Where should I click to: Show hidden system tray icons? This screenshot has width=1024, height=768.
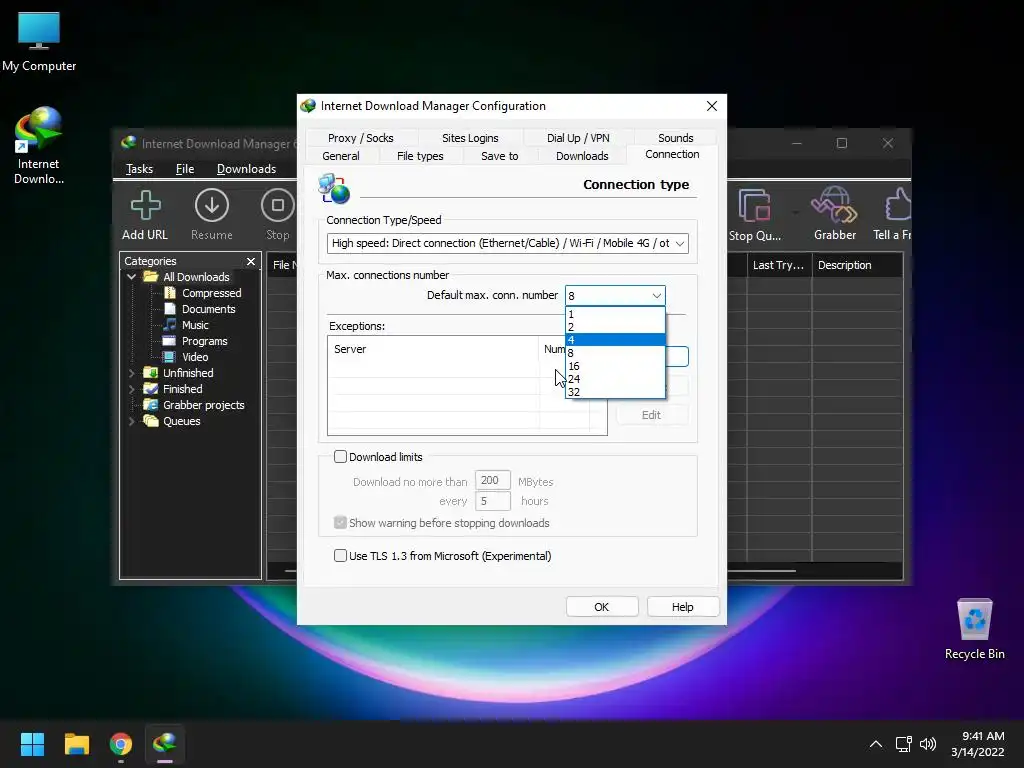[x=876, y=744]
